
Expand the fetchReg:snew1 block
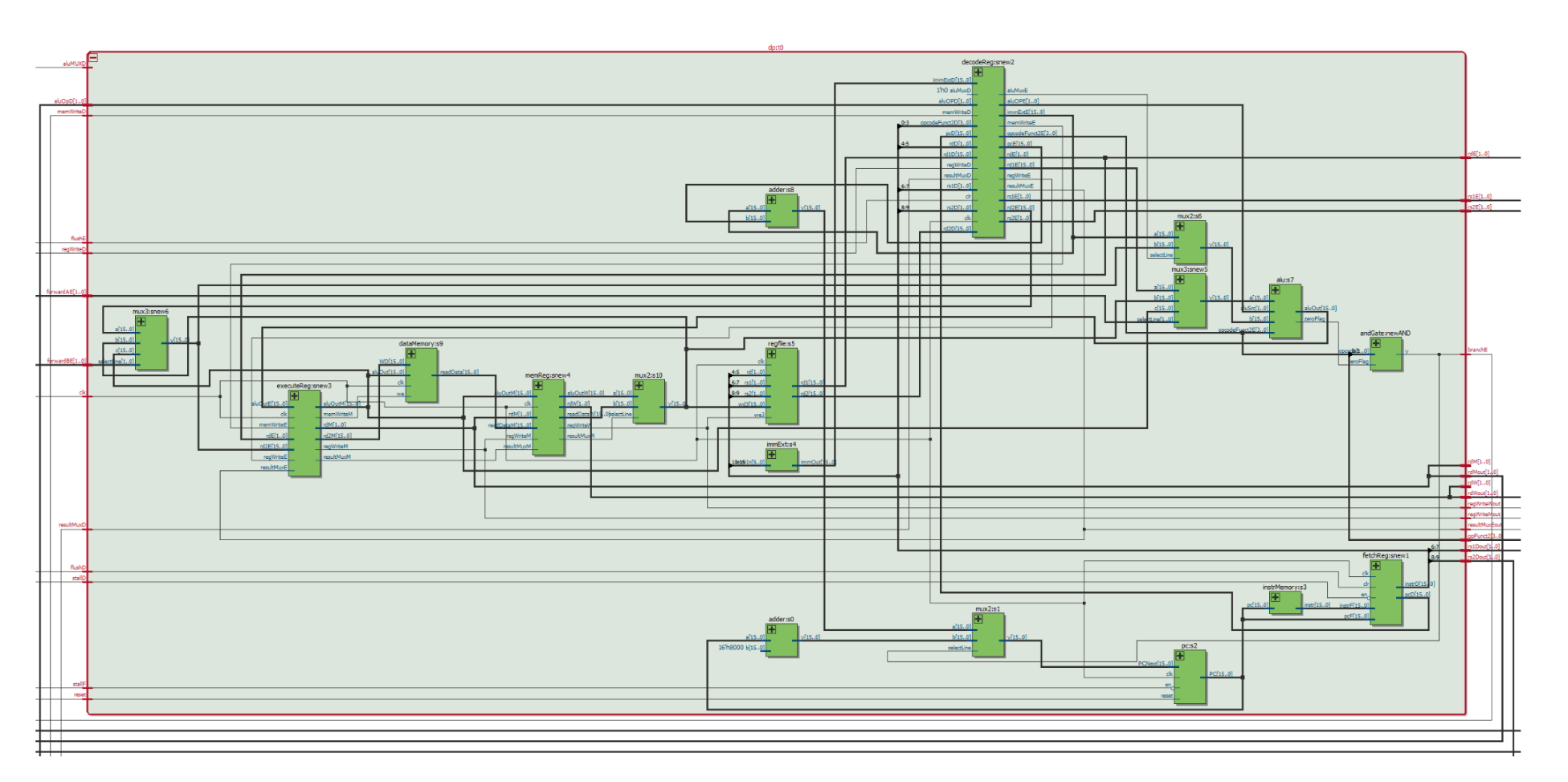tap(1376, 566)
